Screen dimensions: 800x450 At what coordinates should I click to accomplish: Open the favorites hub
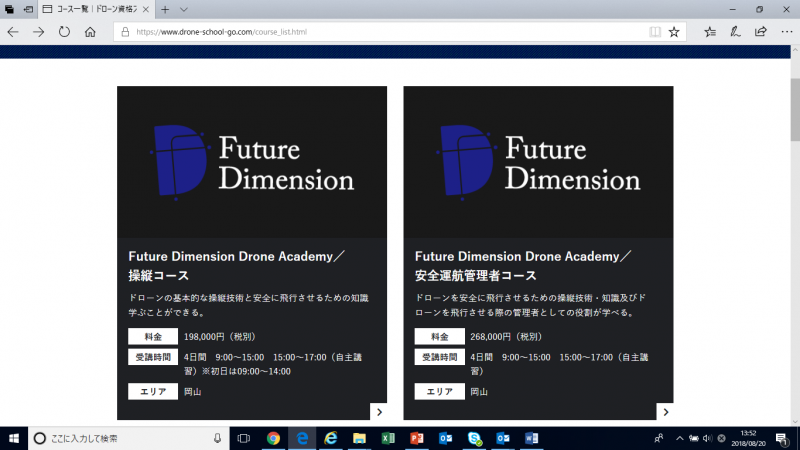(x=710, y=32)
